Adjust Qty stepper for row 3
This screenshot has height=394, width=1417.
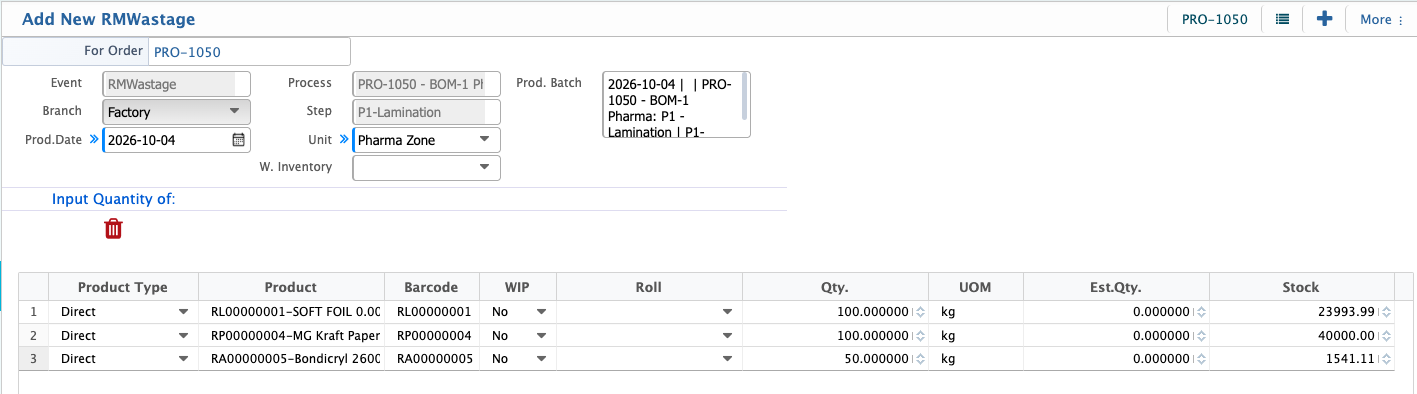(x=920, y=358)
